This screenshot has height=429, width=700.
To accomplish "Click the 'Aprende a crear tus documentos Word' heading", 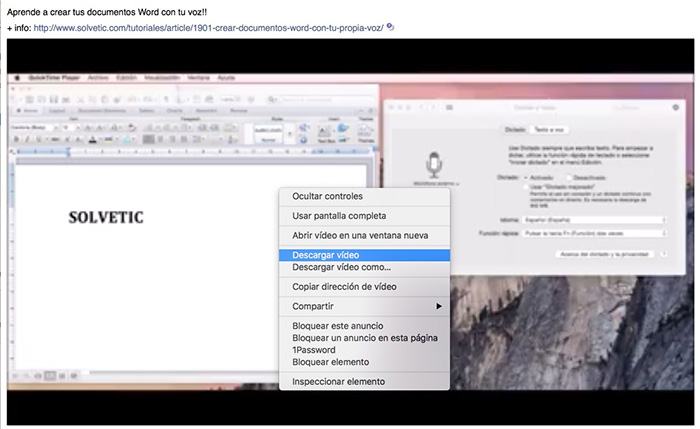I will pos(107,12).
